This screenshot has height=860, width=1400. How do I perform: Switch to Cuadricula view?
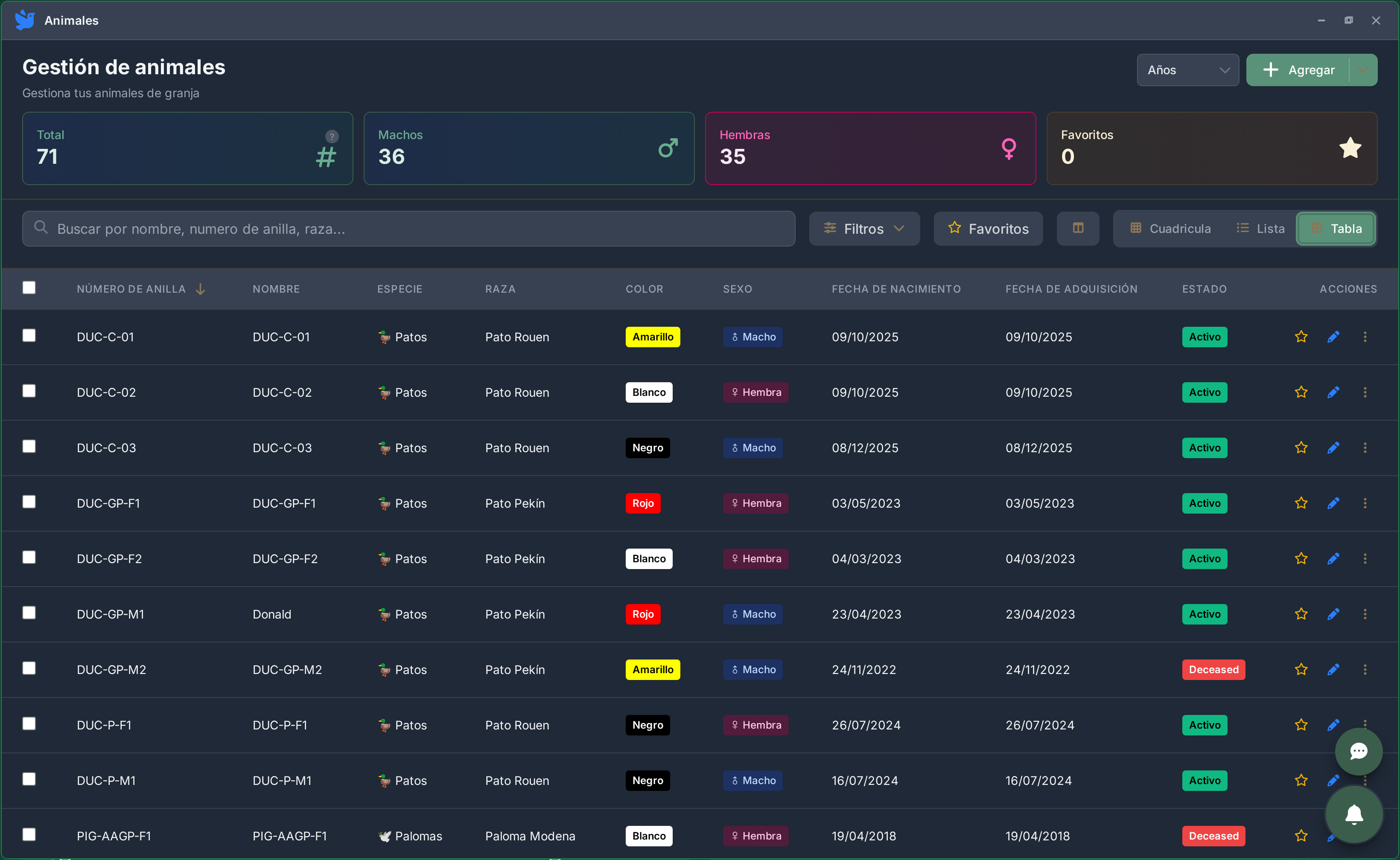tap(1170, 229)
